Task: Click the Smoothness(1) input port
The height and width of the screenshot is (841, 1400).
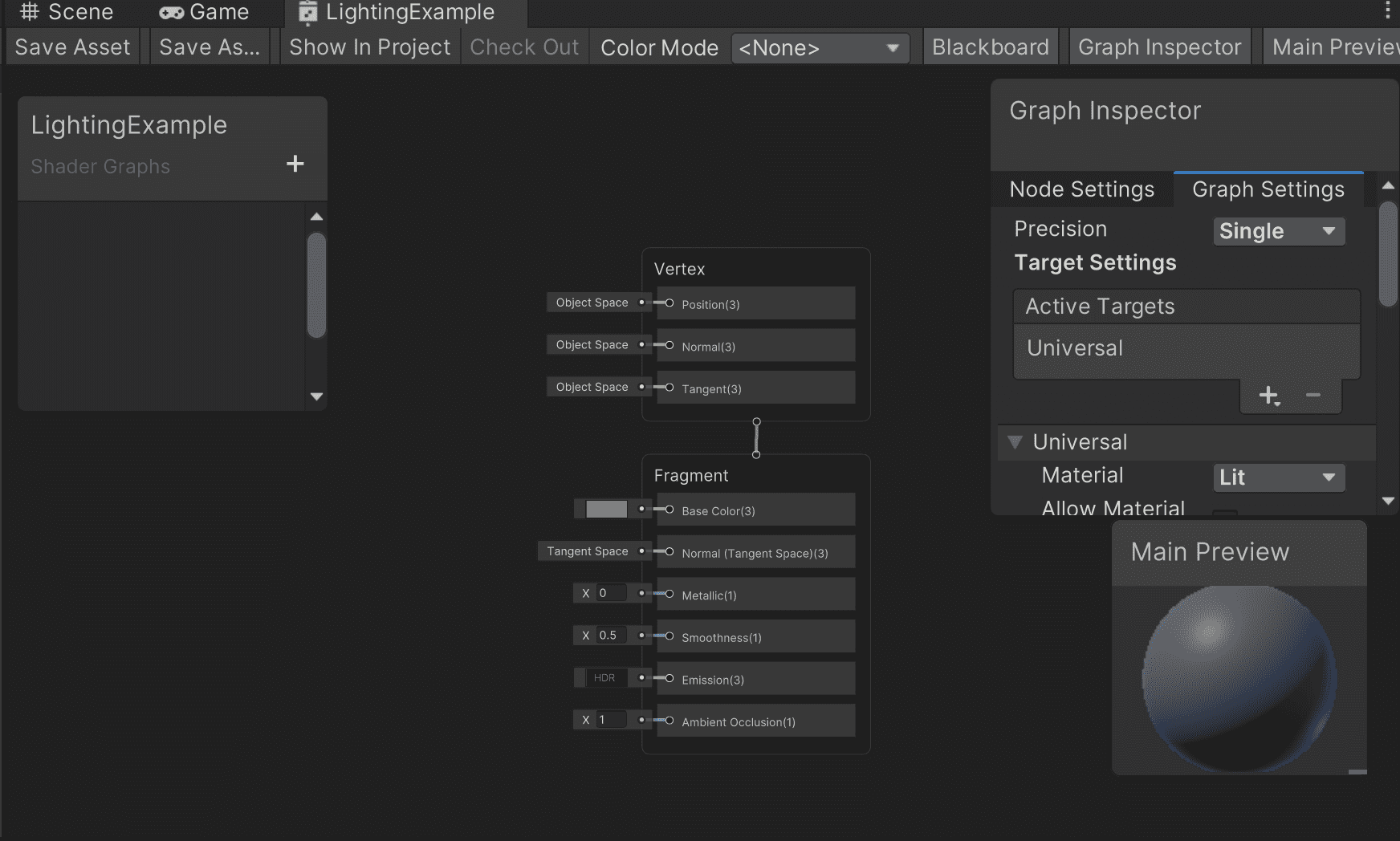Action: (x=669, y=636)
